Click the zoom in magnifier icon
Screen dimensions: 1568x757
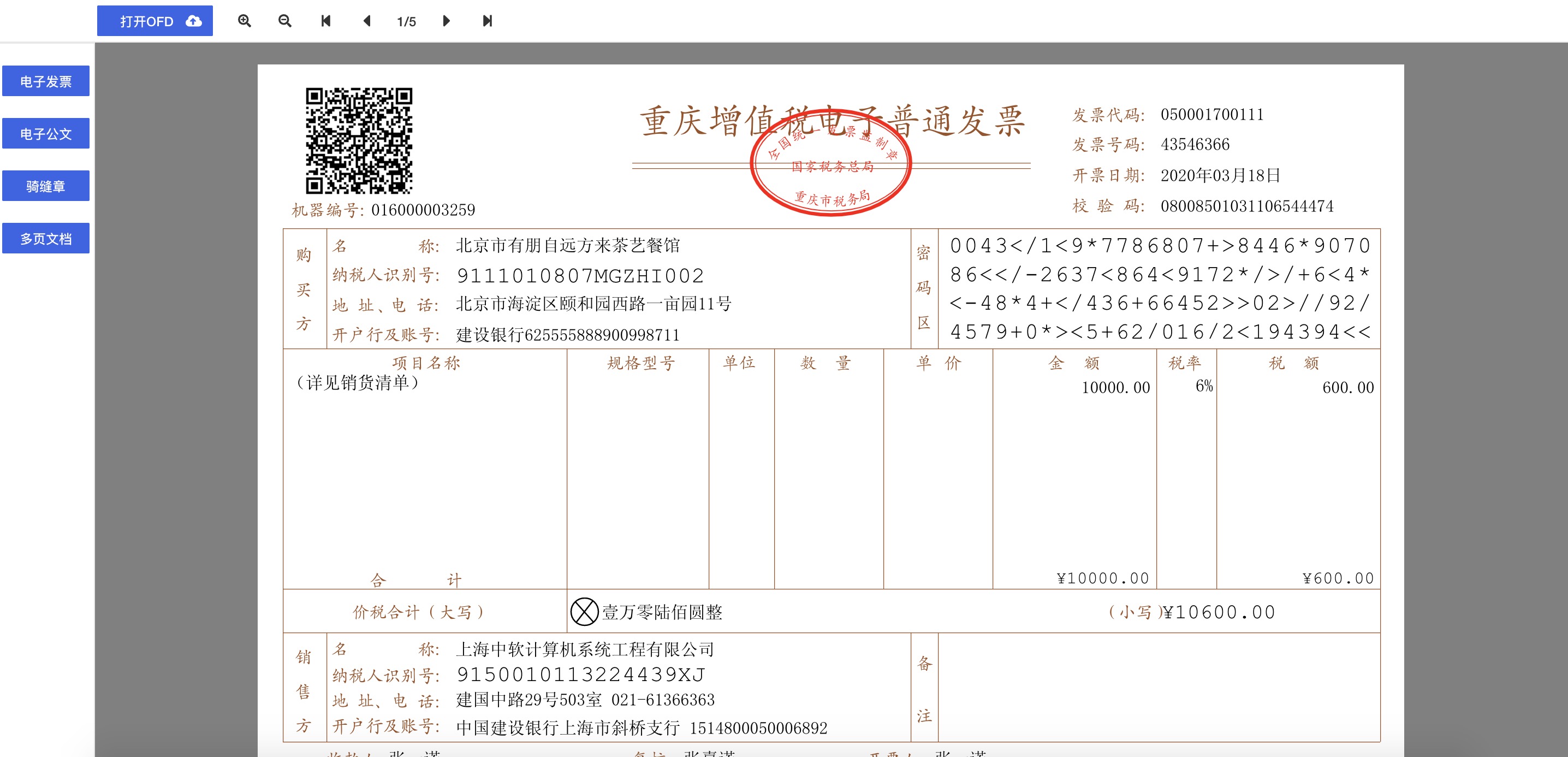point(244,21)
